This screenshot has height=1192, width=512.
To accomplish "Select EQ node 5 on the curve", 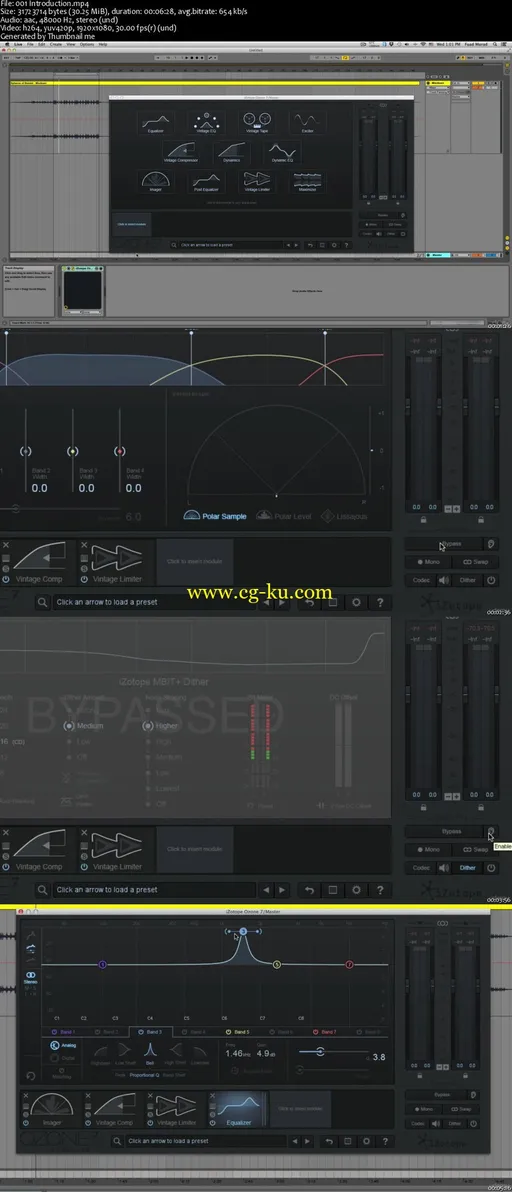I will point(277,965).
